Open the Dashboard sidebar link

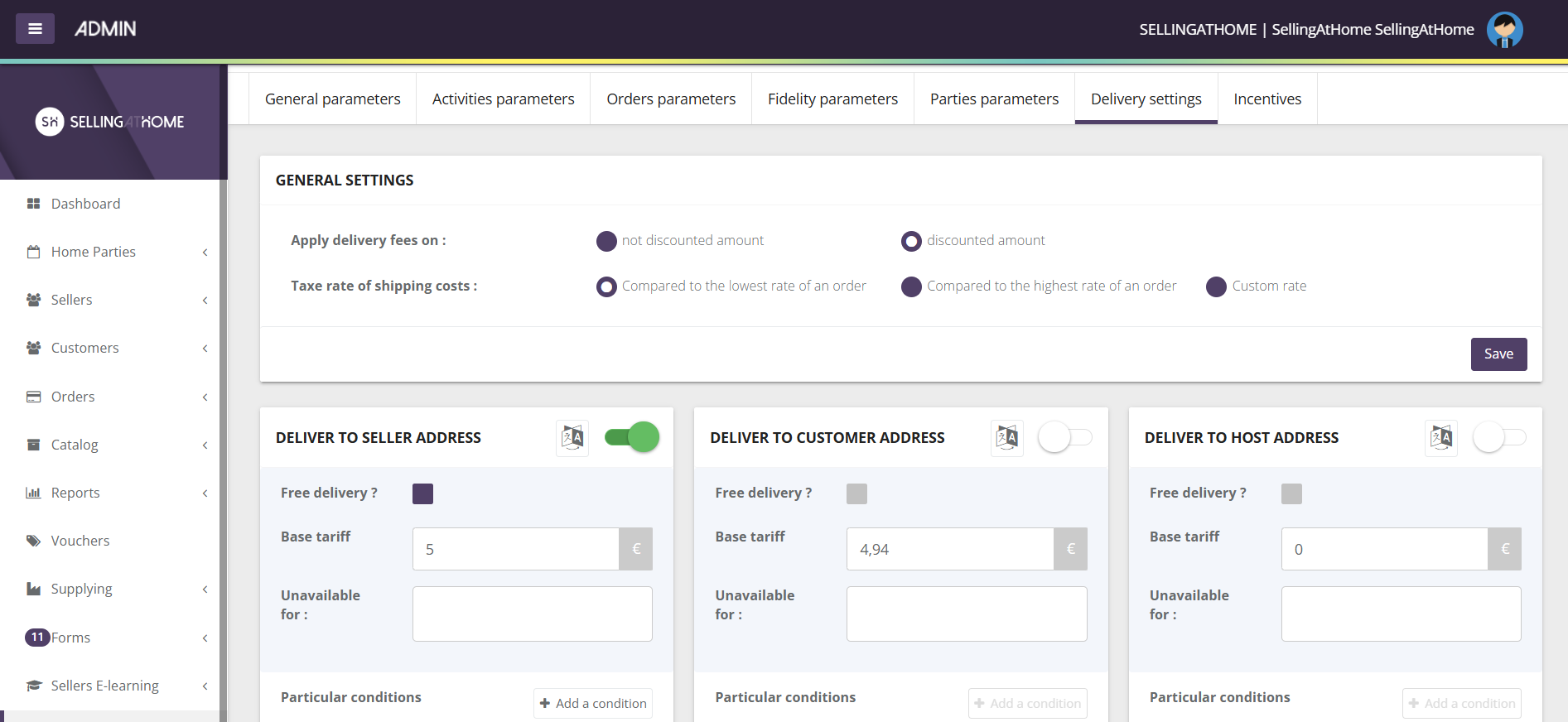coord(85,204)
